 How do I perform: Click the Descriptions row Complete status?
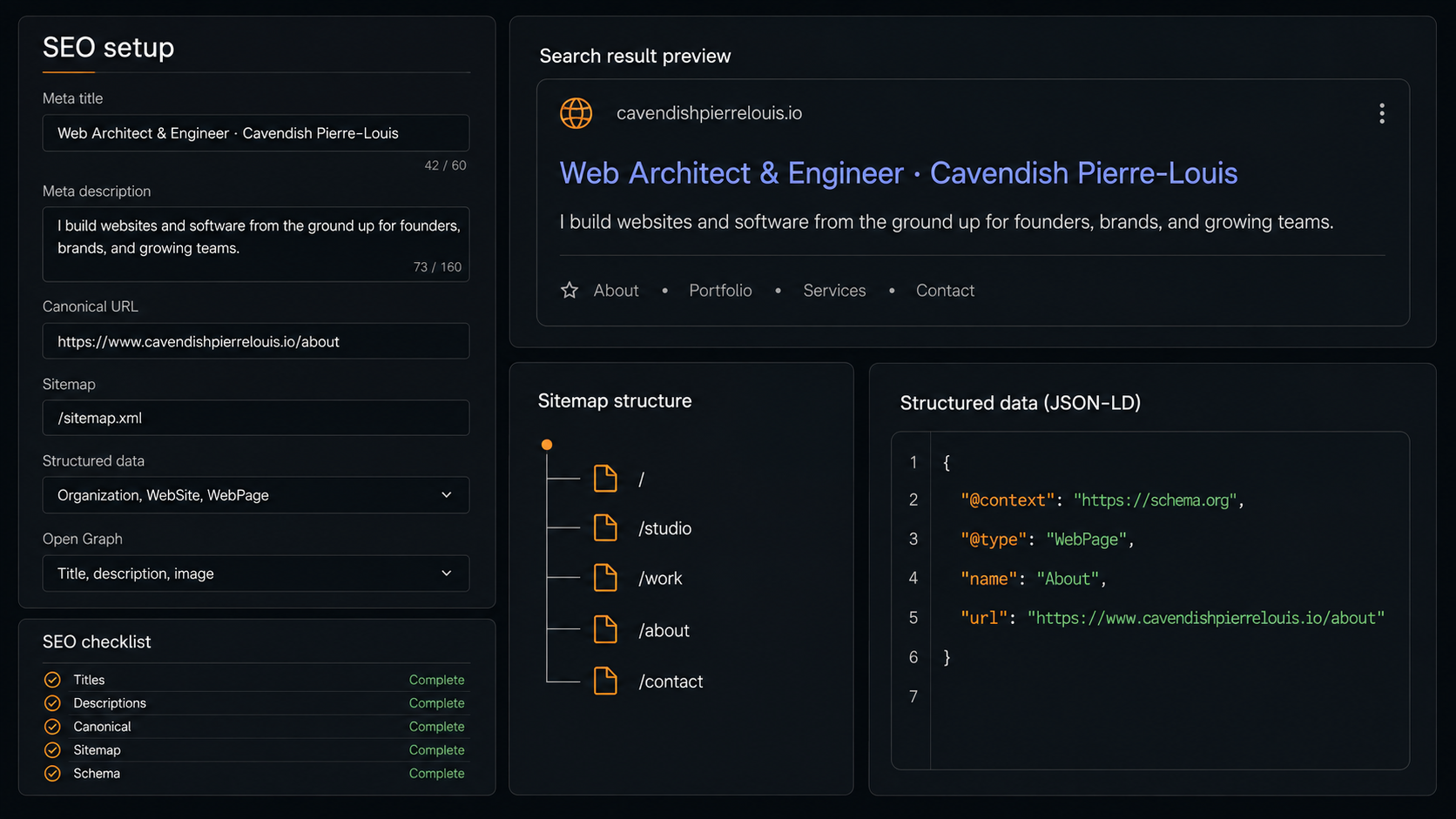point(436,703)
